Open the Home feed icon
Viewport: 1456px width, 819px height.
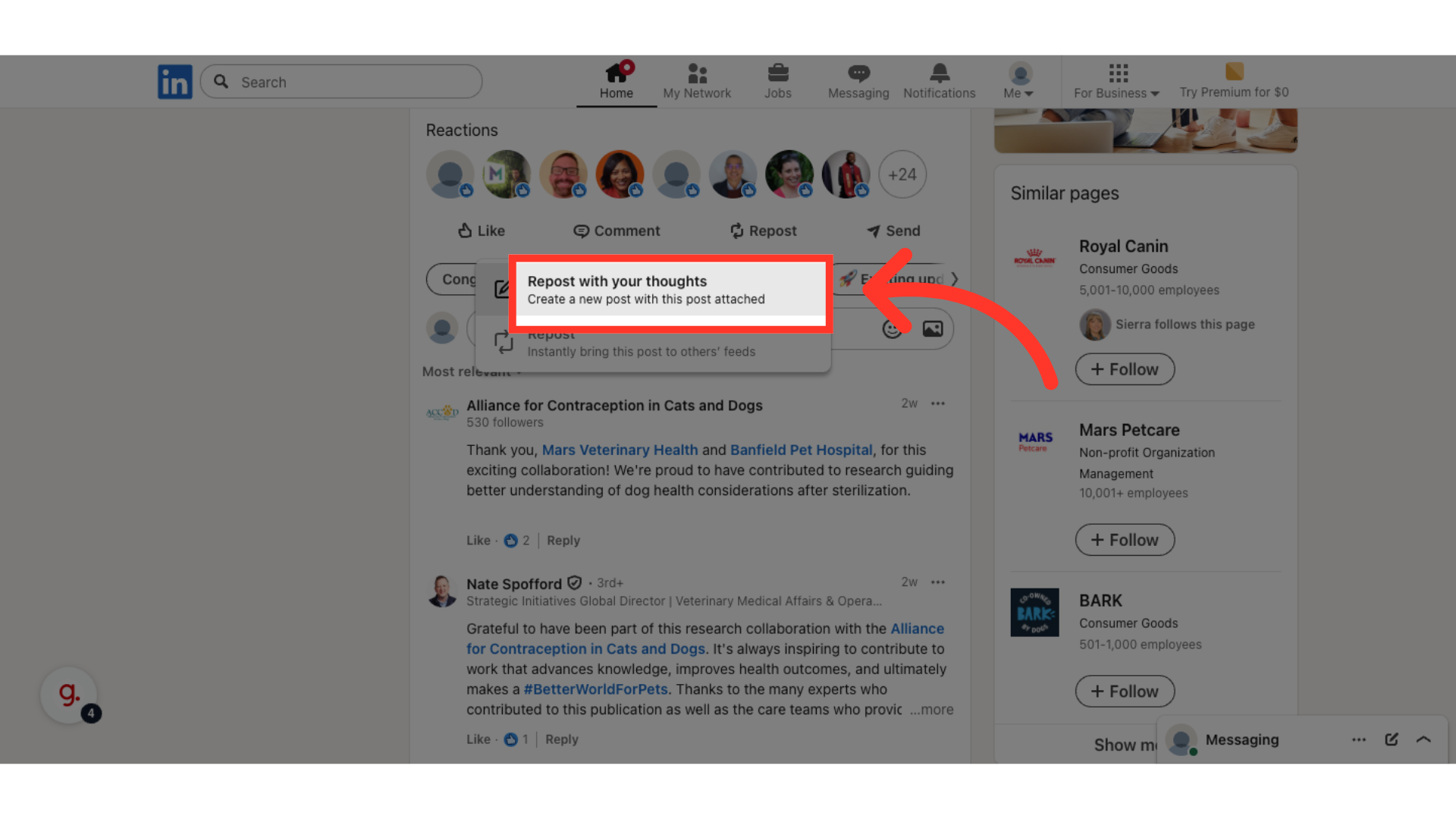tap(617, 74)
